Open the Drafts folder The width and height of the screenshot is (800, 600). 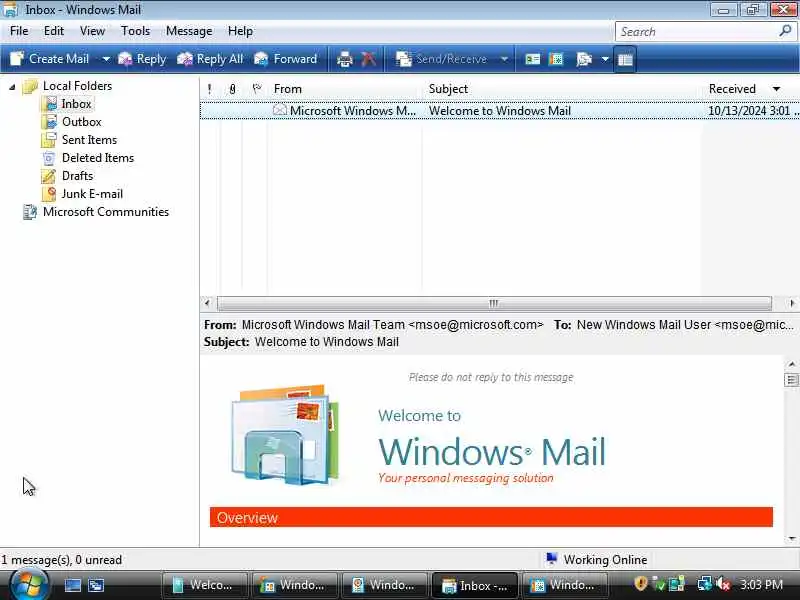click(78, 176)
